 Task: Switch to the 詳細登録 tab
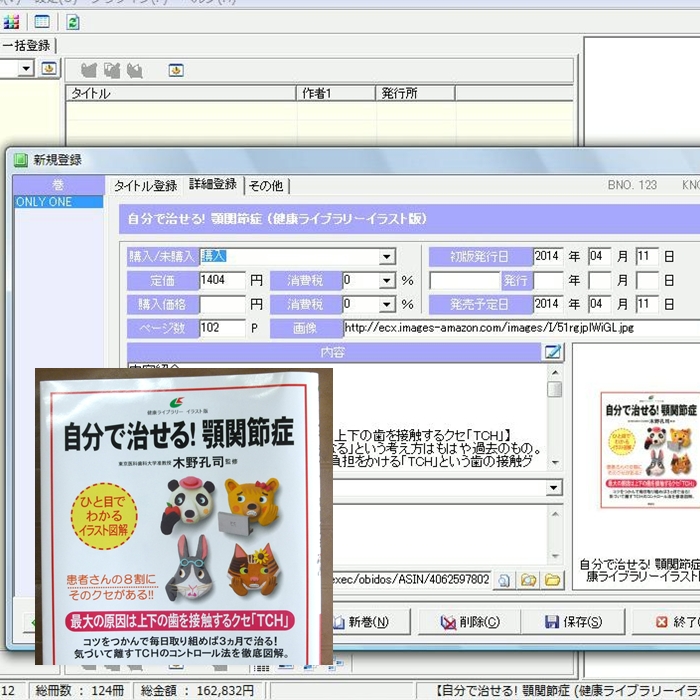click(213, 184)
